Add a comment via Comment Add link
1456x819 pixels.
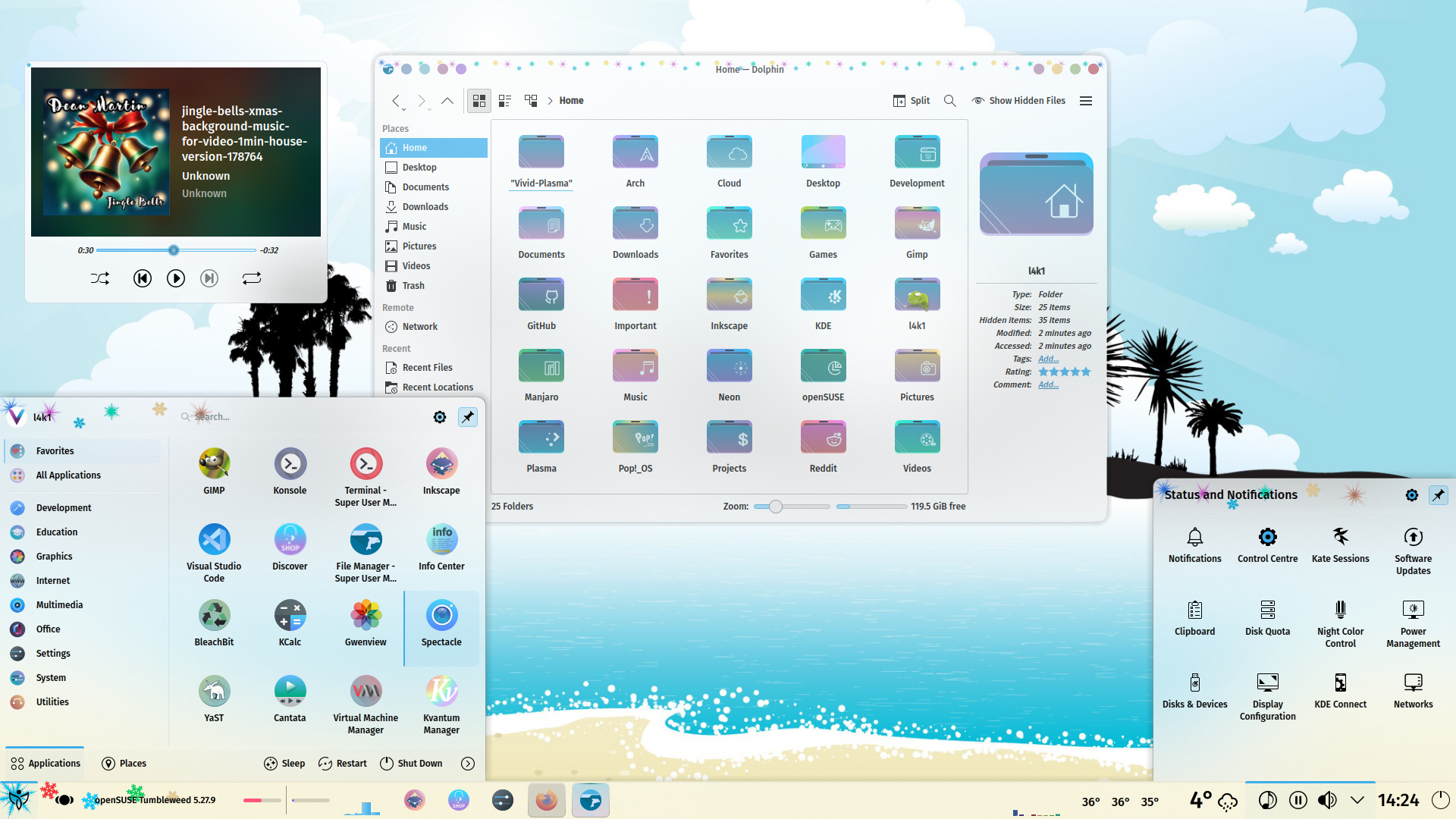[1048, 384]
